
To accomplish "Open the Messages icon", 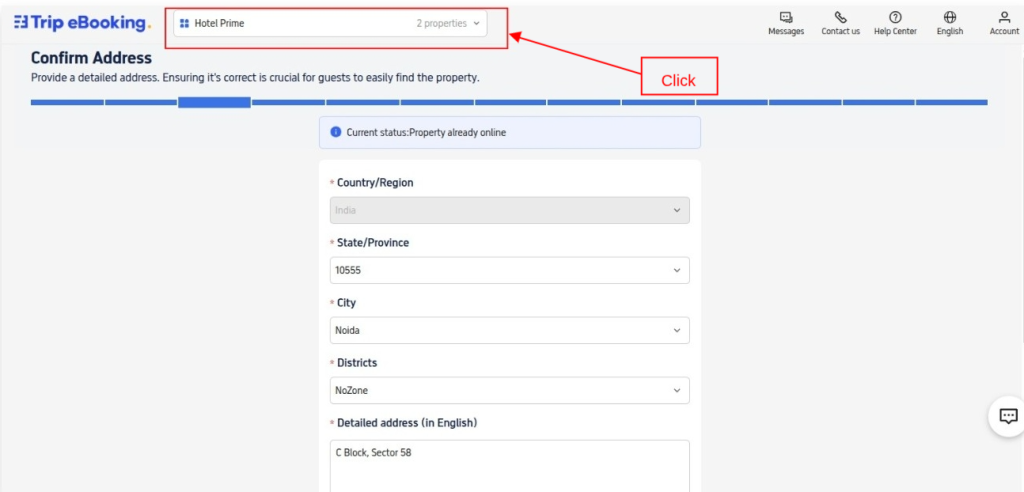I will (786, 17).
